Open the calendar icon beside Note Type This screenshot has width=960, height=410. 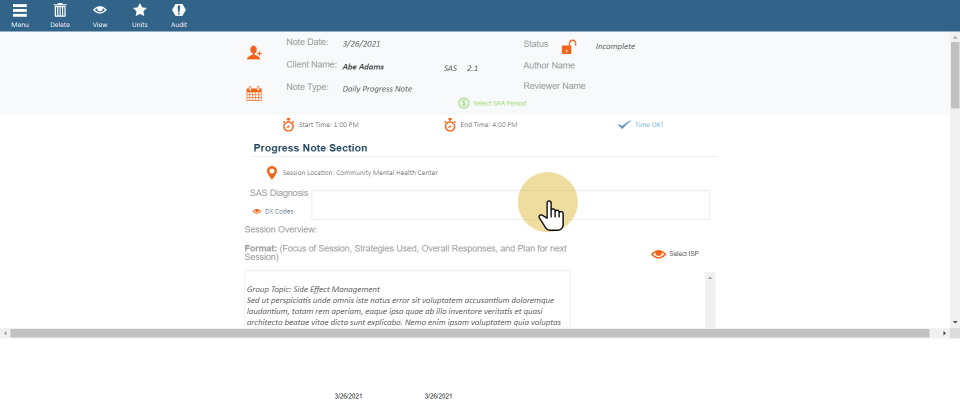click(254, 94)
